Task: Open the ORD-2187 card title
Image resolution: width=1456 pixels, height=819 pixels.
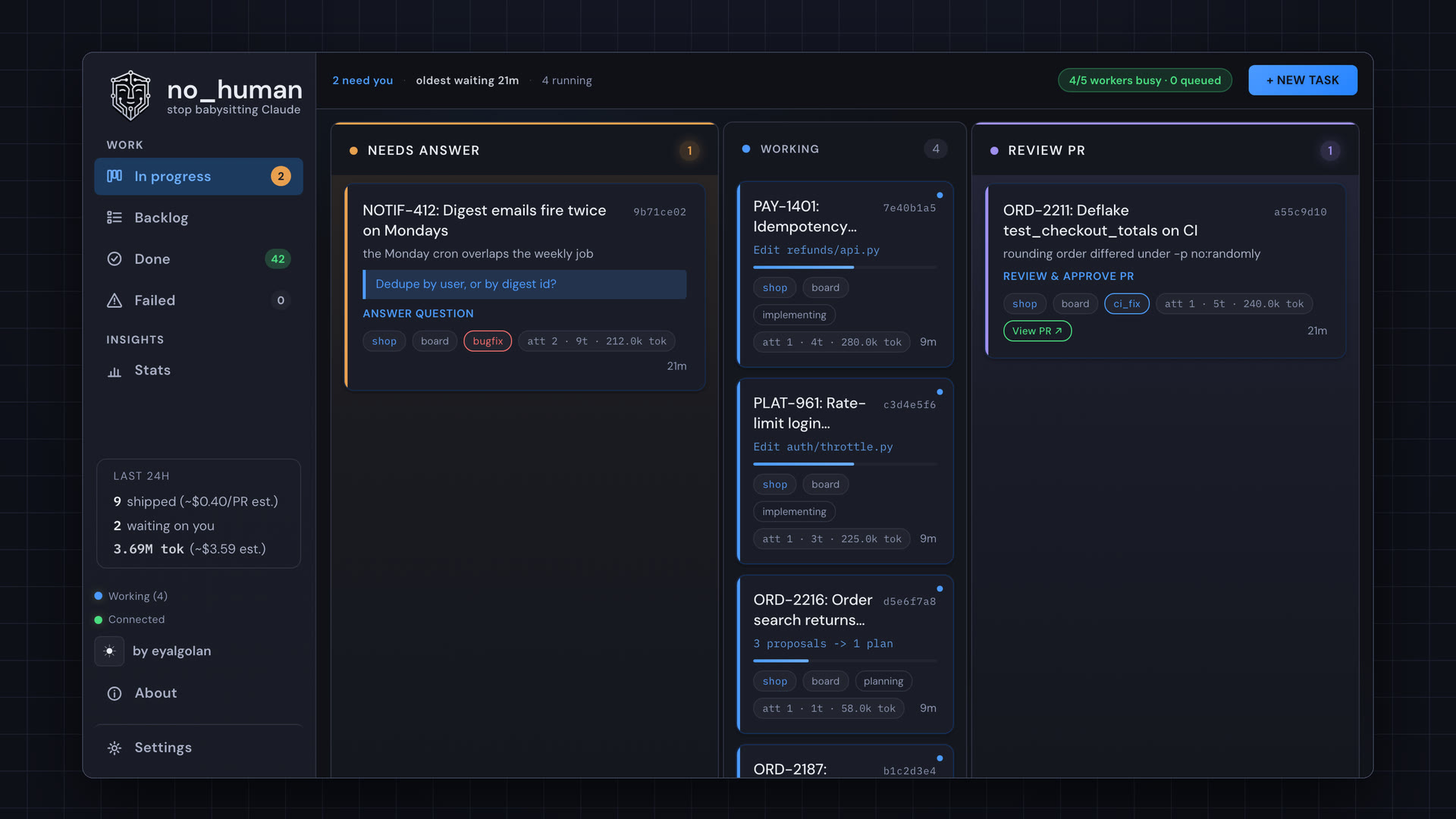Action: click(790, 769)
